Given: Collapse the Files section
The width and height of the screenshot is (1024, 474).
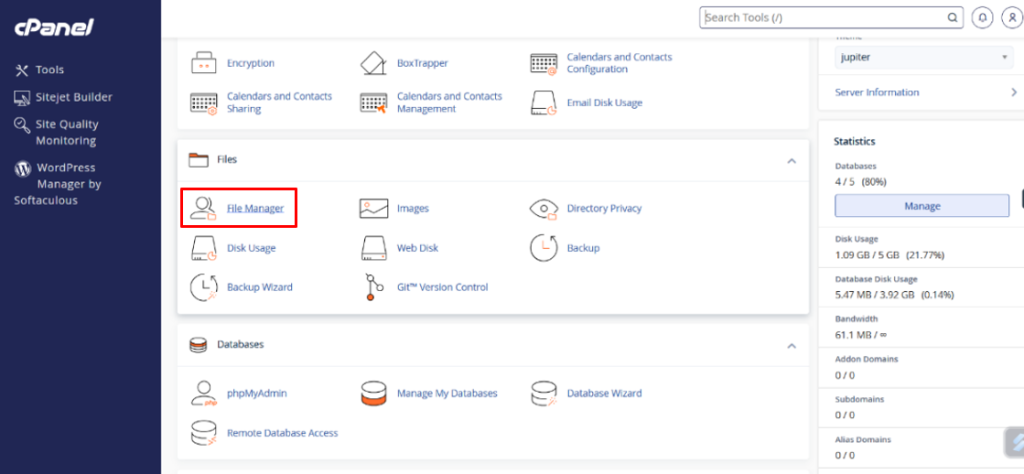Looking at the screenshot, I should [791, 160].
